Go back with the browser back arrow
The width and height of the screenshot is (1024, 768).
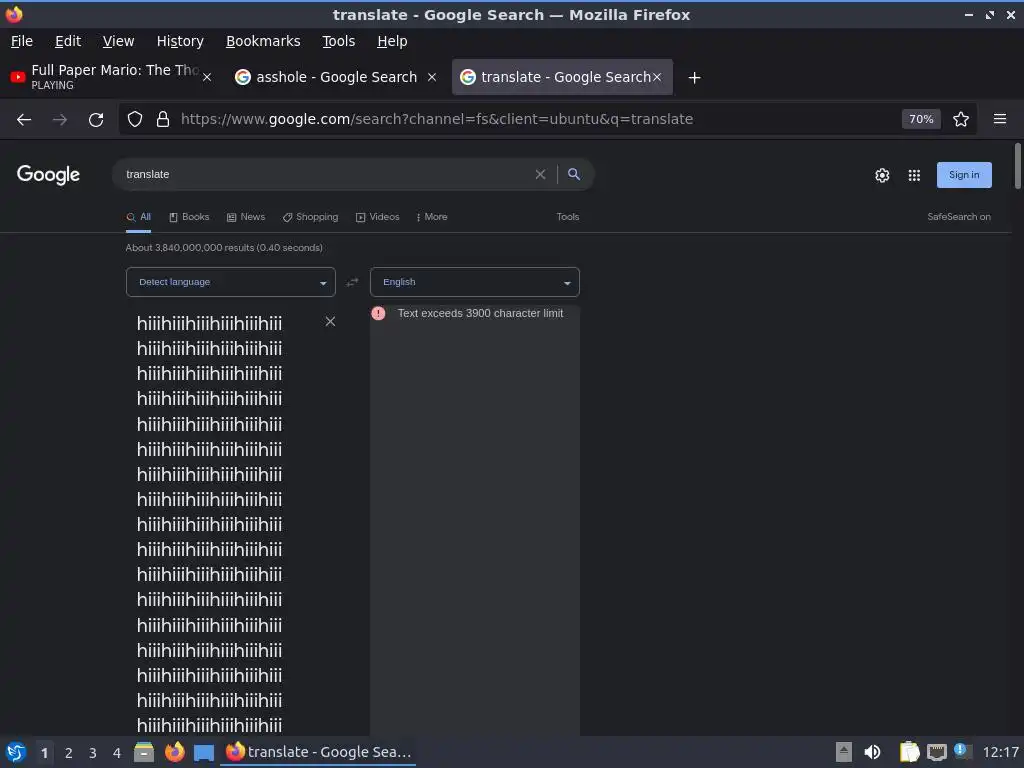click(24, 120)
